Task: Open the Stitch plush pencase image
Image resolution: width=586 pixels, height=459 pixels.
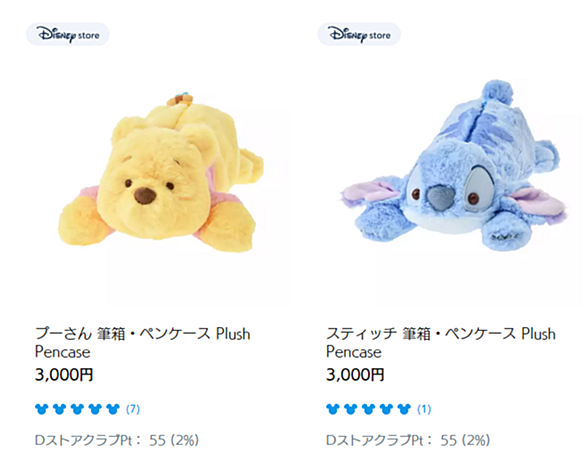Action: tap(454, 166)
